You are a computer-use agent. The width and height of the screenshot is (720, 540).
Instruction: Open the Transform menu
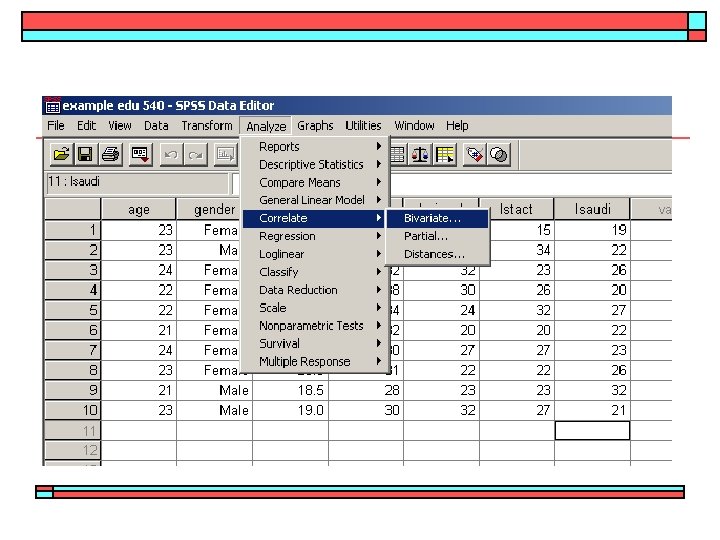(x=207, y=125)
